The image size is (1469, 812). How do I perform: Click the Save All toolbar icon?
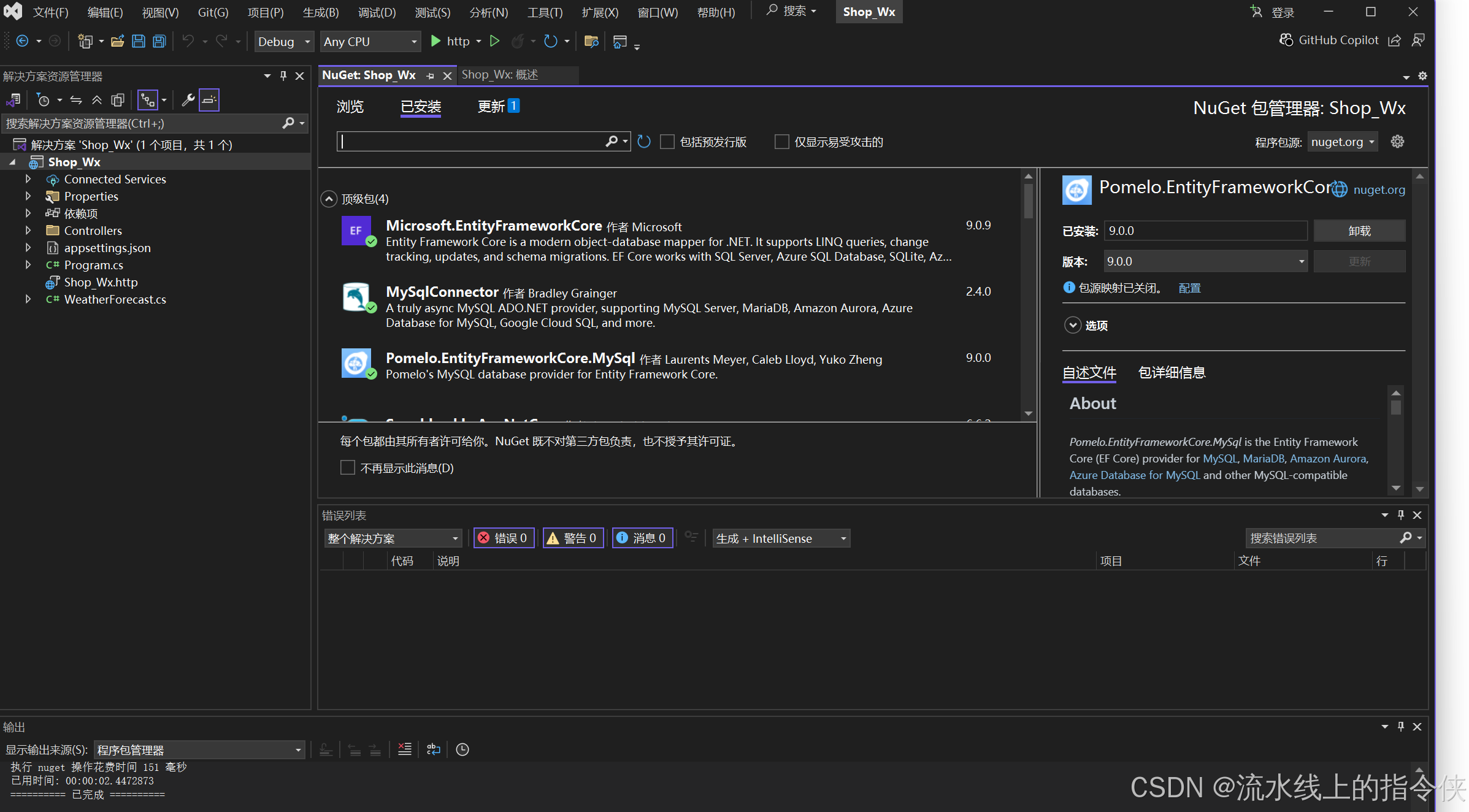(159, 41)
